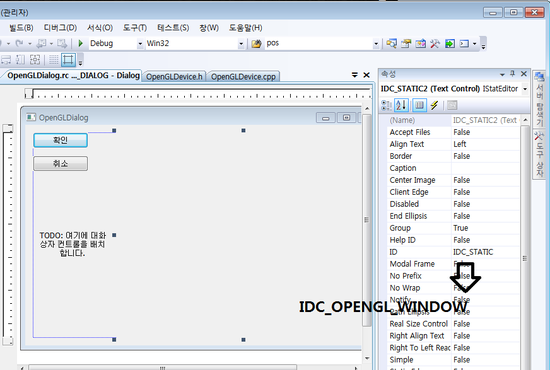Show properties Categorized view icon
Image resolution: width=550 pixels, height=370 pixels.
pyautogui.click(x=386, y=105)
